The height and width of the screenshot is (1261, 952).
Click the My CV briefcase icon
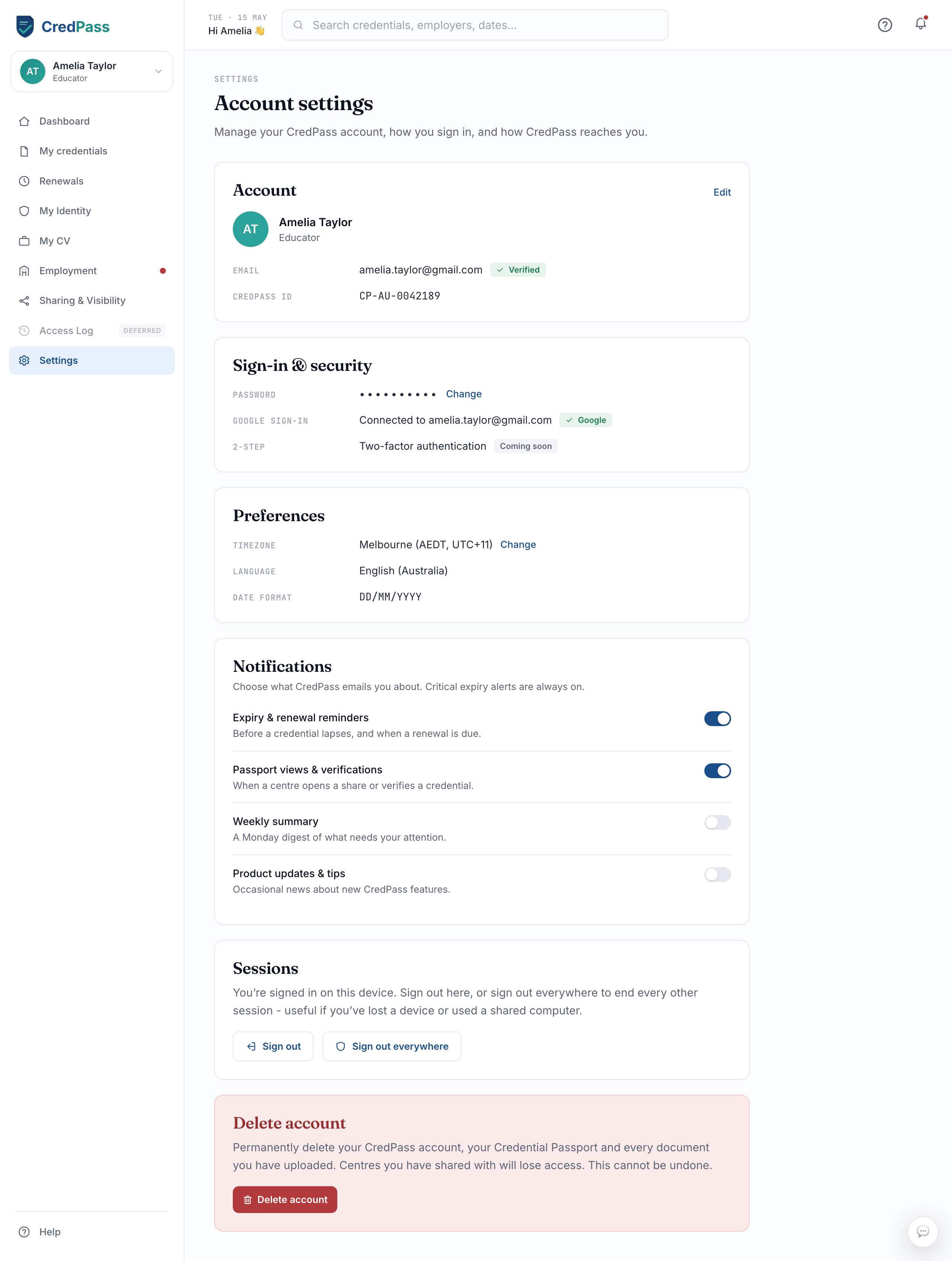24,241
